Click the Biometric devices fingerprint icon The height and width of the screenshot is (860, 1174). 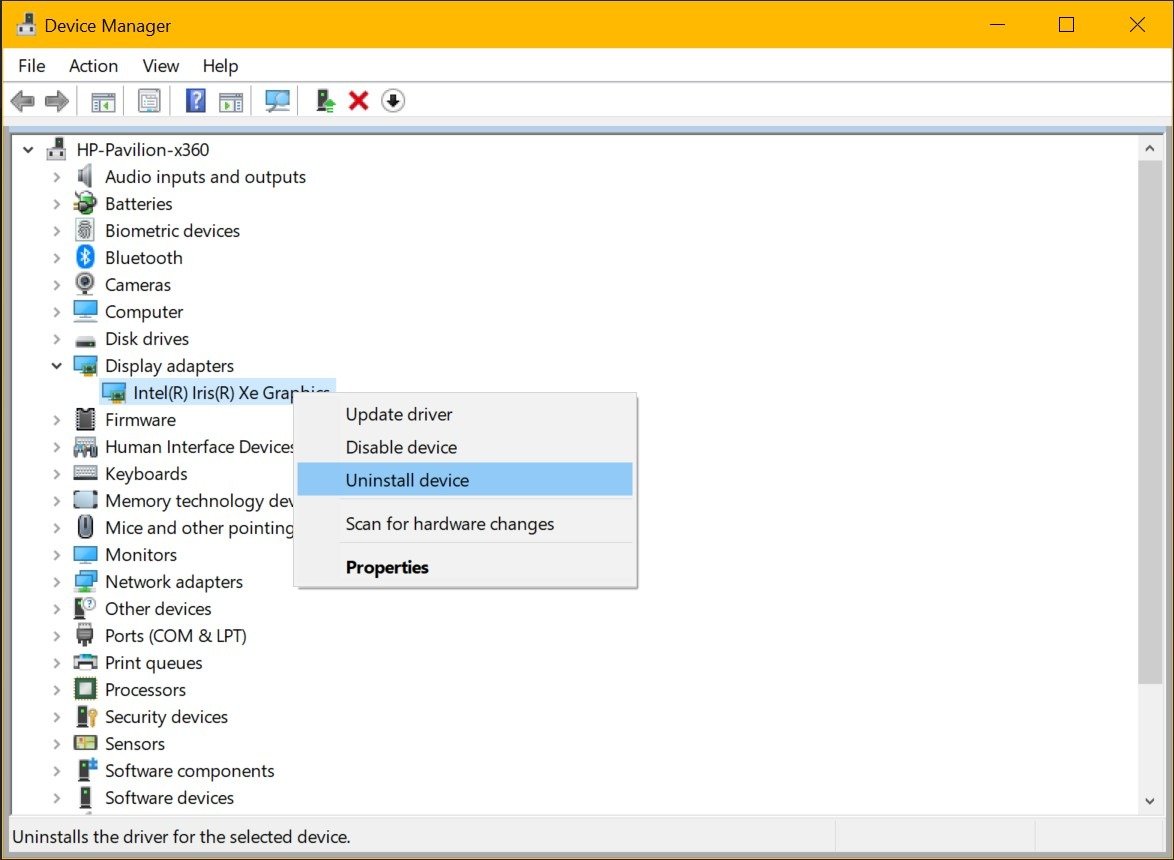coord(85,230)
